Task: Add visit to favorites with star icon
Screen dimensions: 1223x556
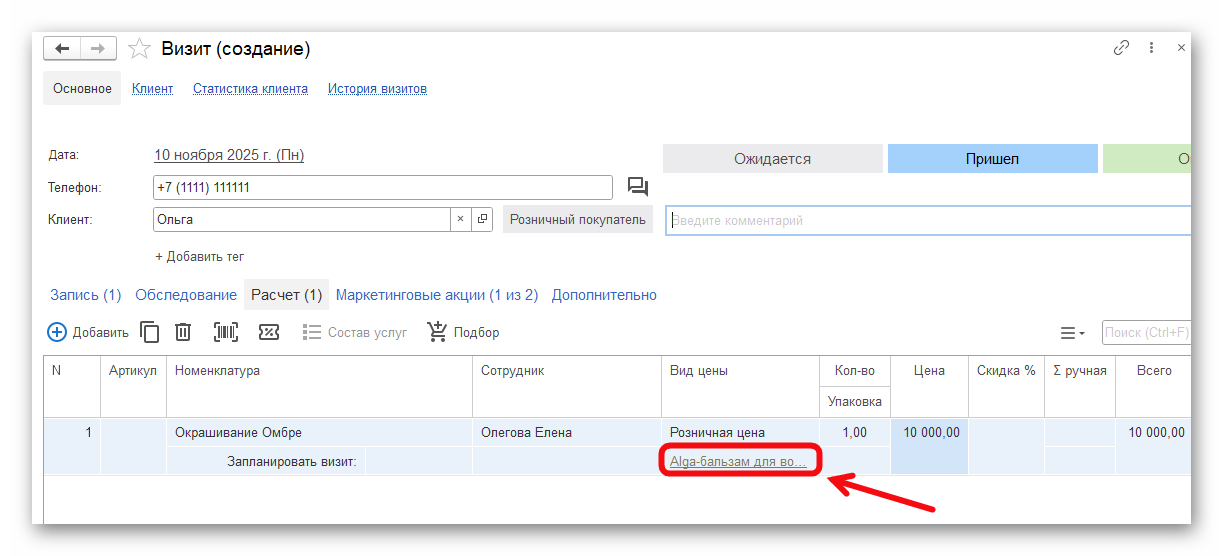Action: pos(140,49)
